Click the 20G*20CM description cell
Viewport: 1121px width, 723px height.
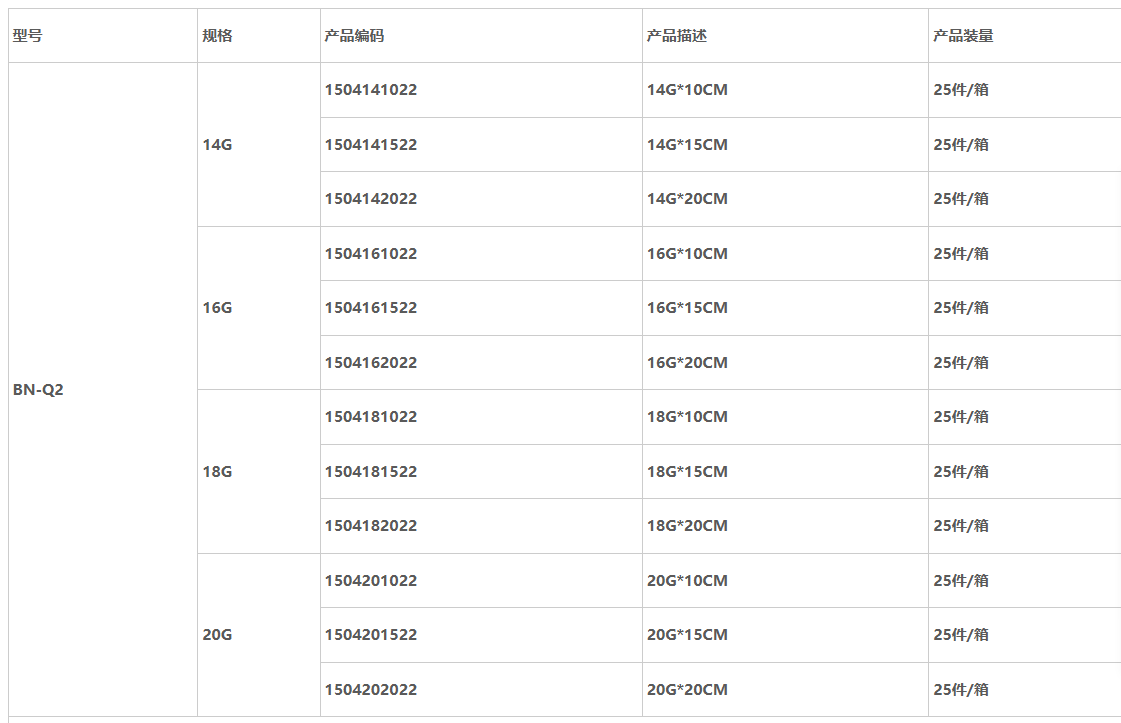tap(687, 690)
